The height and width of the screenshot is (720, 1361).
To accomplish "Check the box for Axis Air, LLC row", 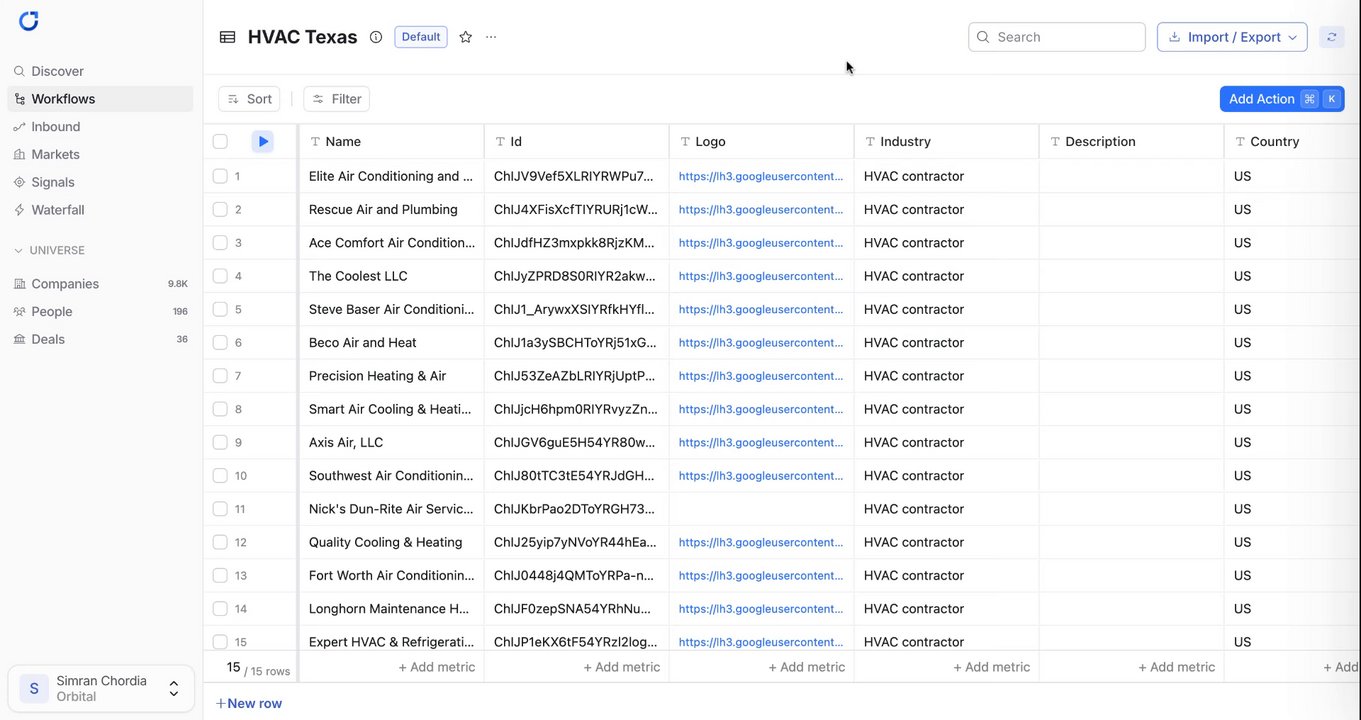I will coord(220,442).
